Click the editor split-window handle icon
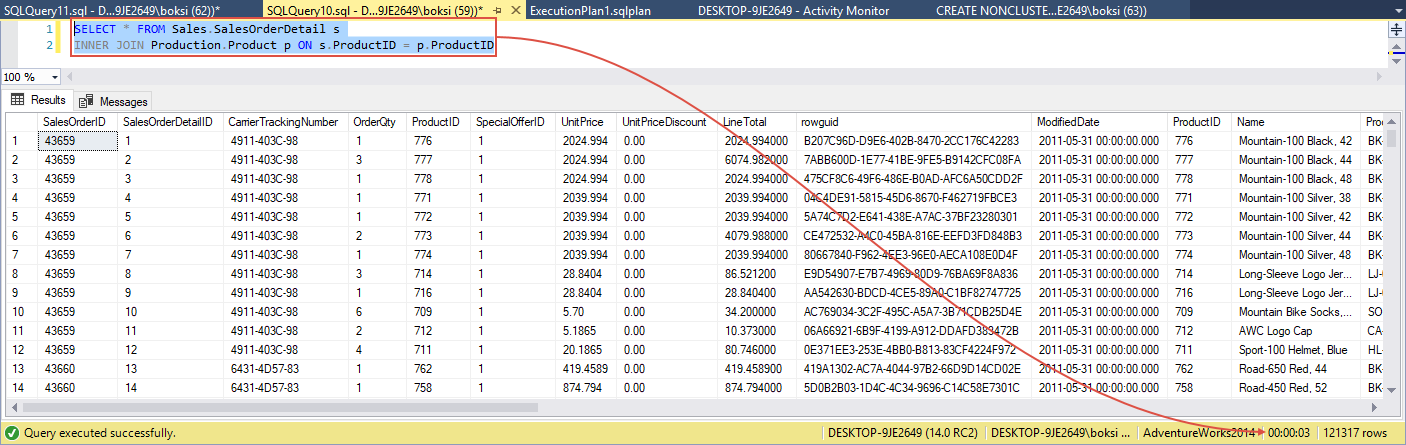 1397,30
